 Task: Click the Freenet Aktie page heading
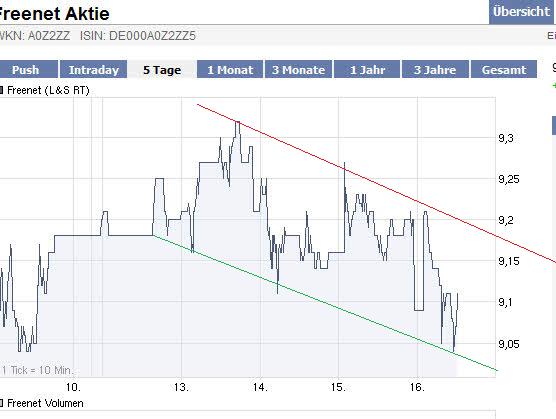pos(53,14)
